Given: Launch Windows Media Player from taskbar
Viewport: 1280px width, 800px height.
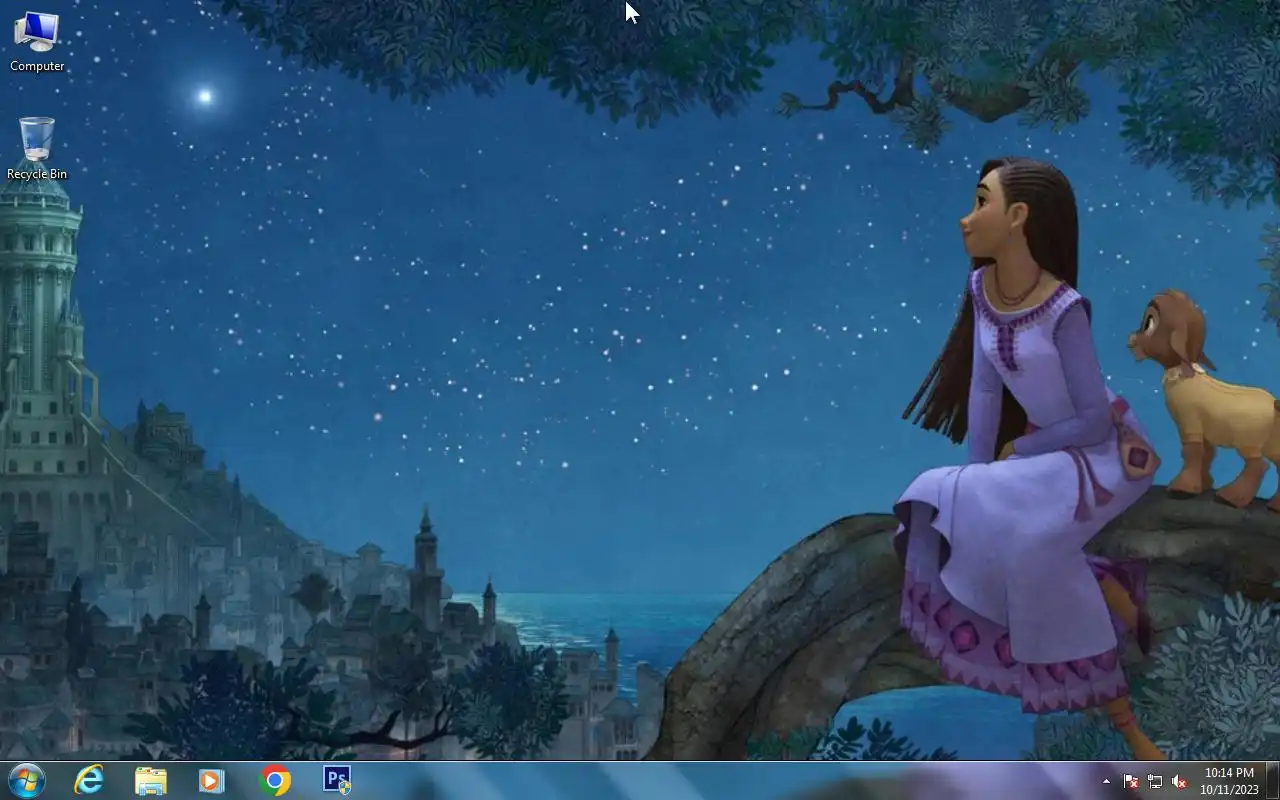Looking at the screenshot, I should click(x=212, y=780).
